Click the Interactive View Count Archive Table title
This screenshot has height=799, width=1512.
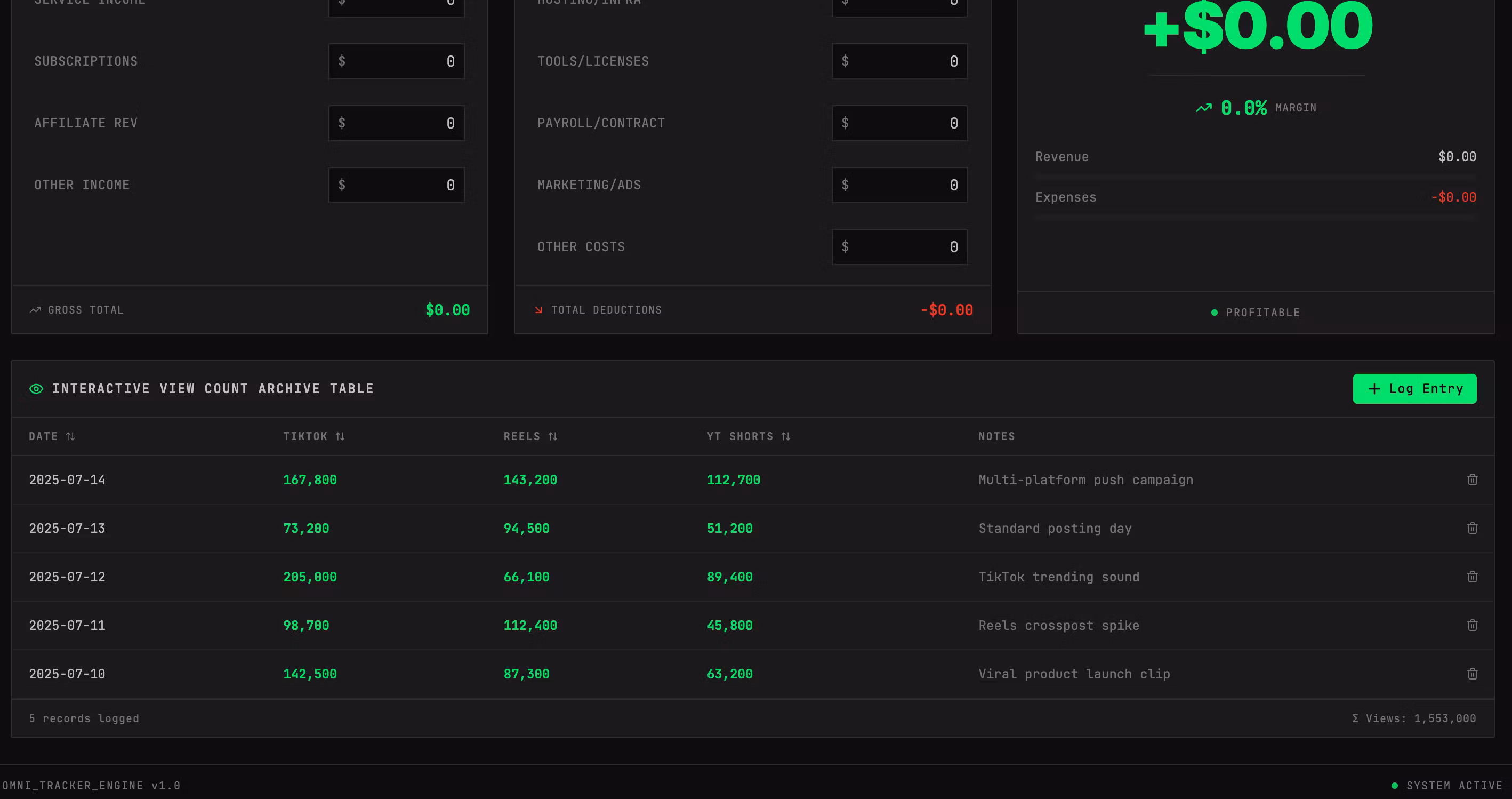[213, 389]
